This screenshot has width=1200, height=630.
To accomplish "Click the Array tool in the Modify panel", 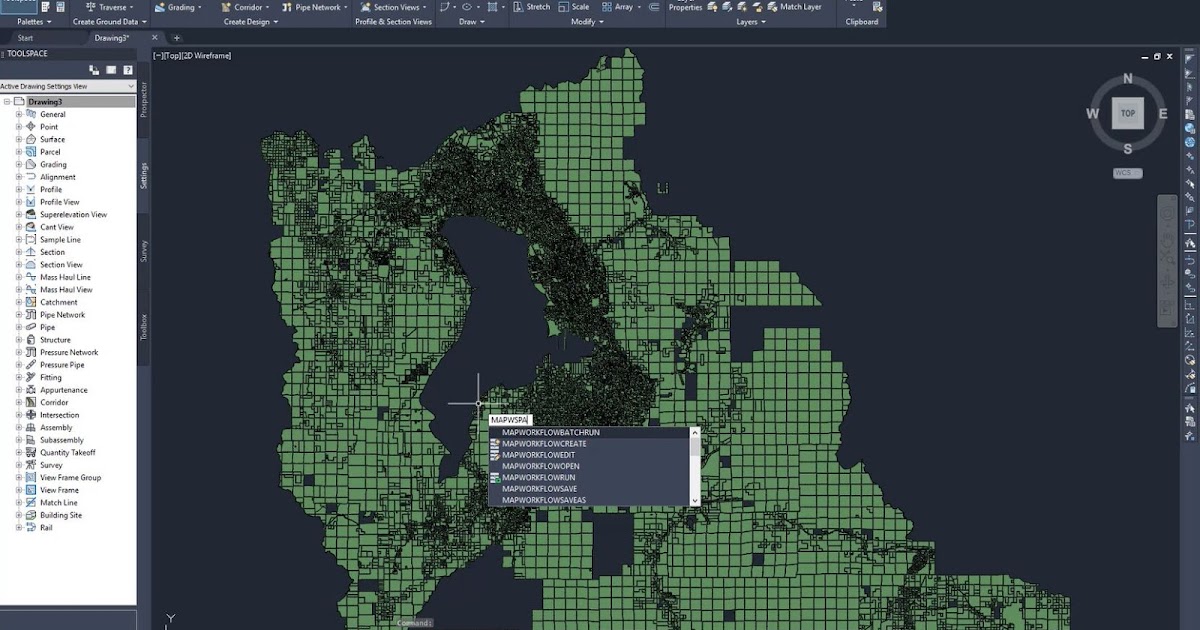I will click(x=621, y=7).
